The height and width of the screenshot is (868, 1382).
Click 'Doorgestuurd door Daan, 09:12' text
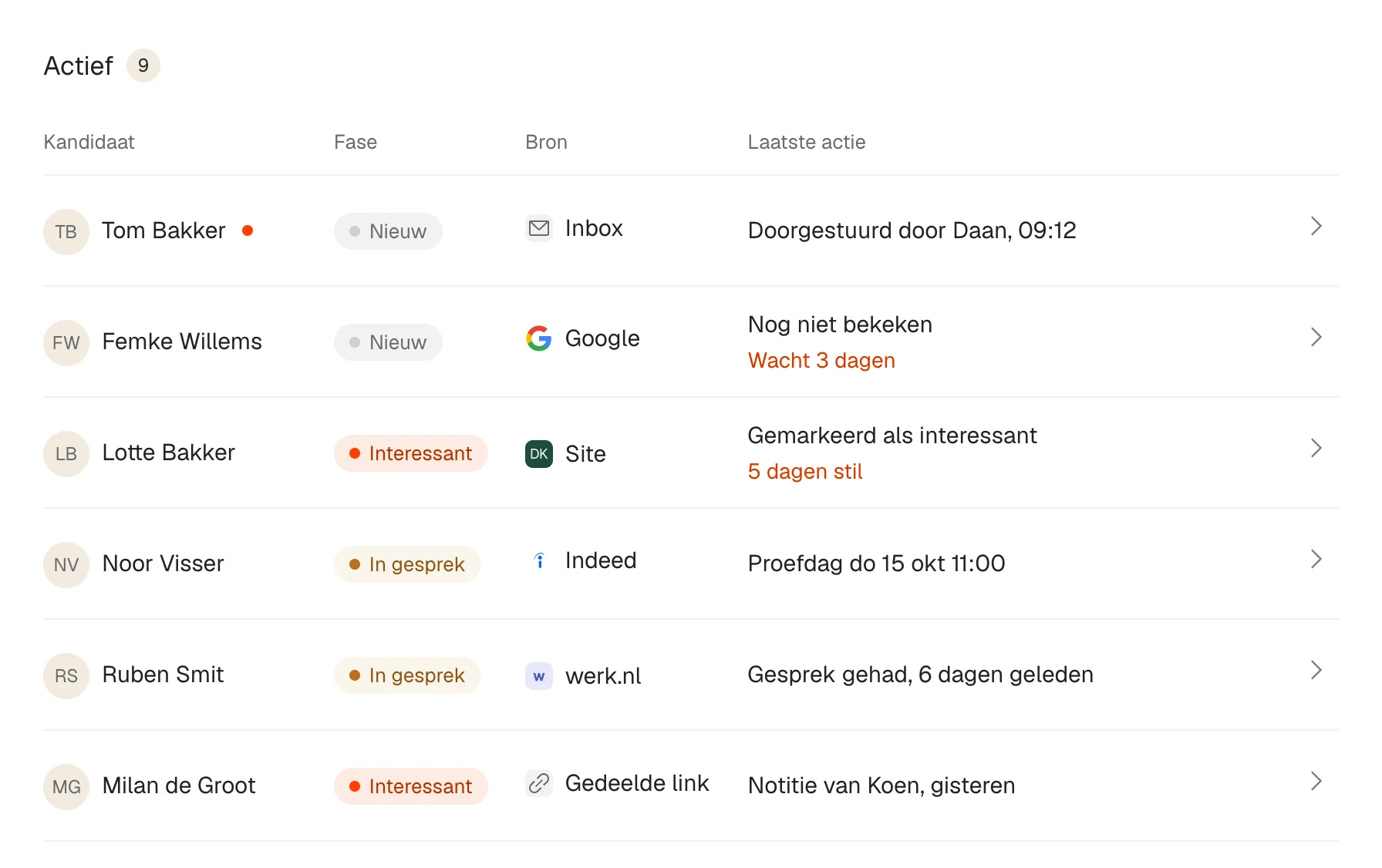pyautogui.click(x=912, y=230)
